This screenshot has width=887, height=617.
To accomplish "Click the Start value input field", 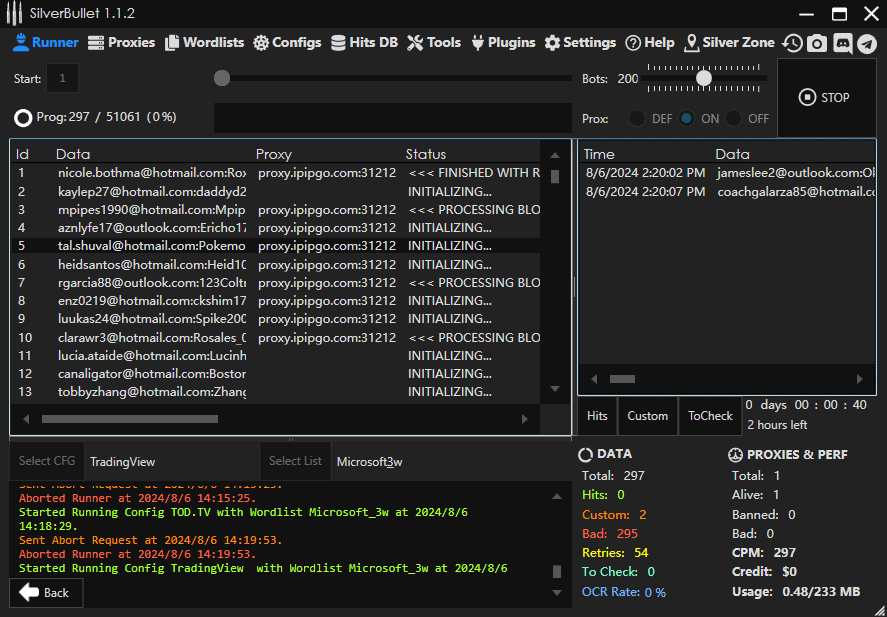I will [x=62, y=78].
